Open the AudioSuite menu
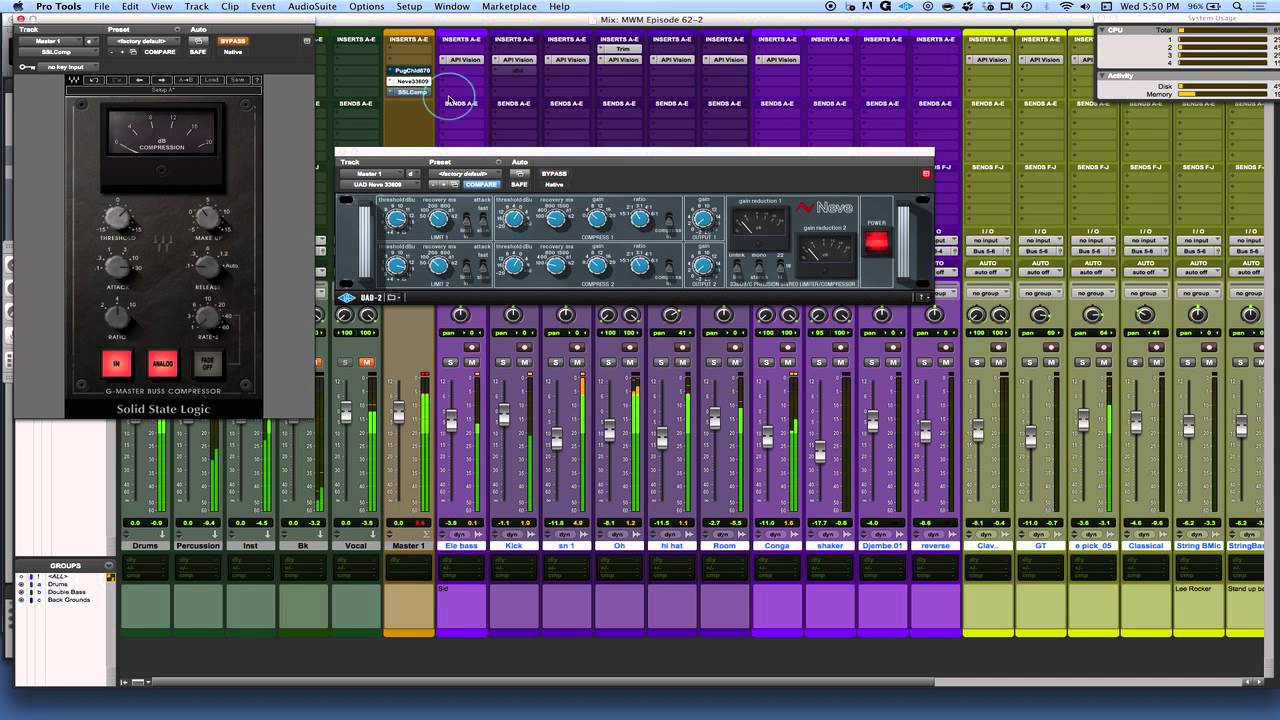 (312, 7)
